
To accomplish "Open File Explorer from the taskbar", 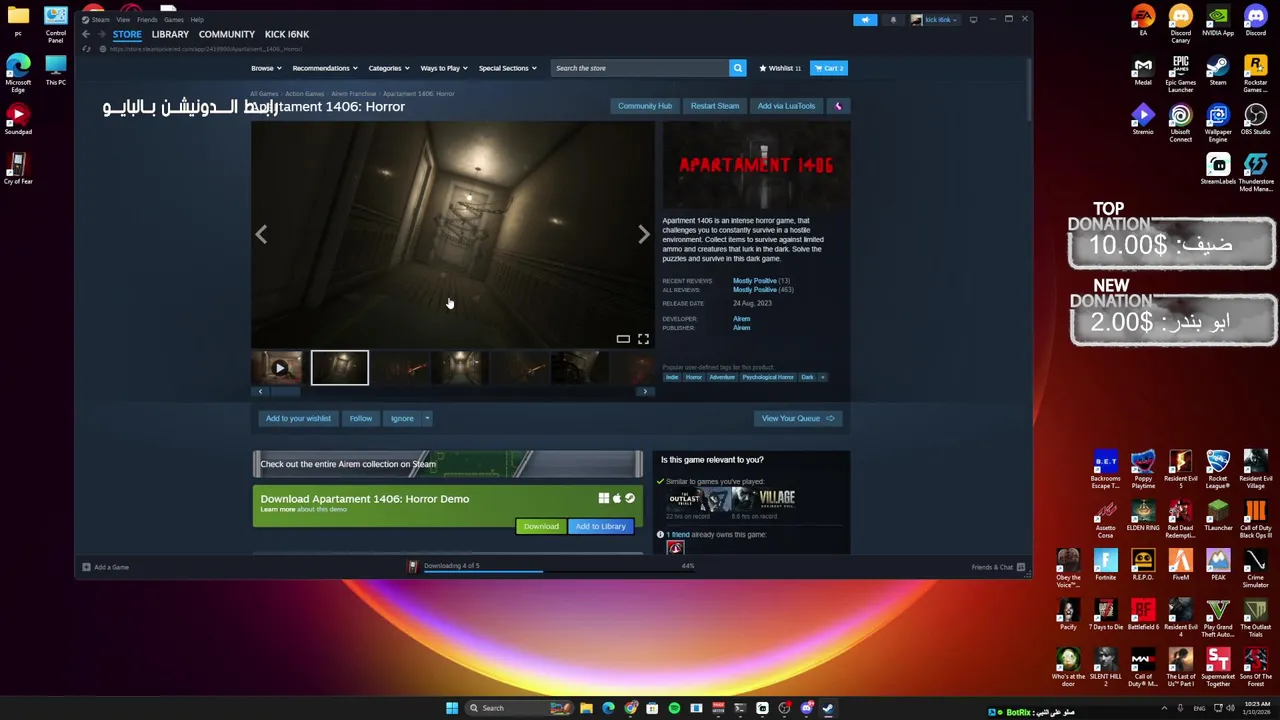I will (x=586, y=708).
